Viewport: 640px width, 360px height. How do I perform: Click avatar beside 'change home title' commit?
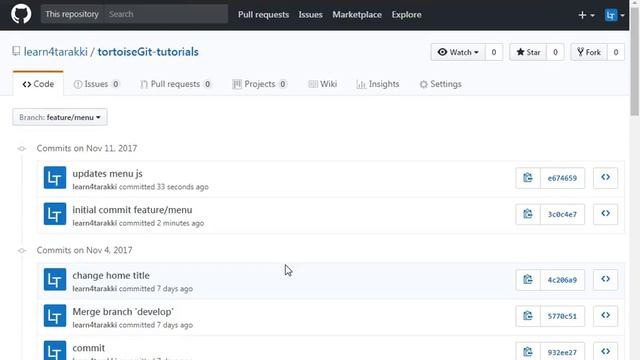point(55,279)
